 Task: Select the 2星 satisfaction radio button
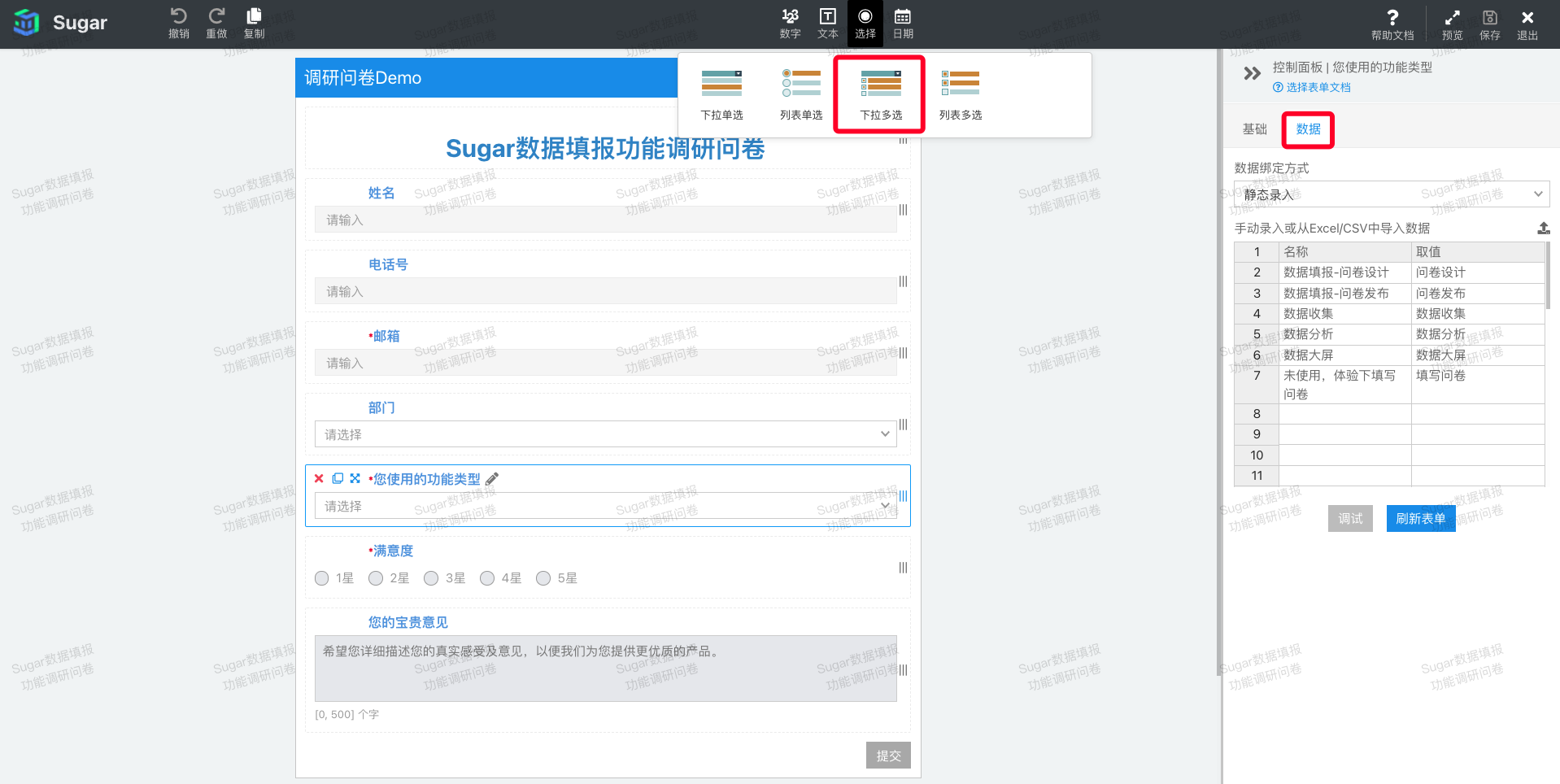[x=376, y=578]
